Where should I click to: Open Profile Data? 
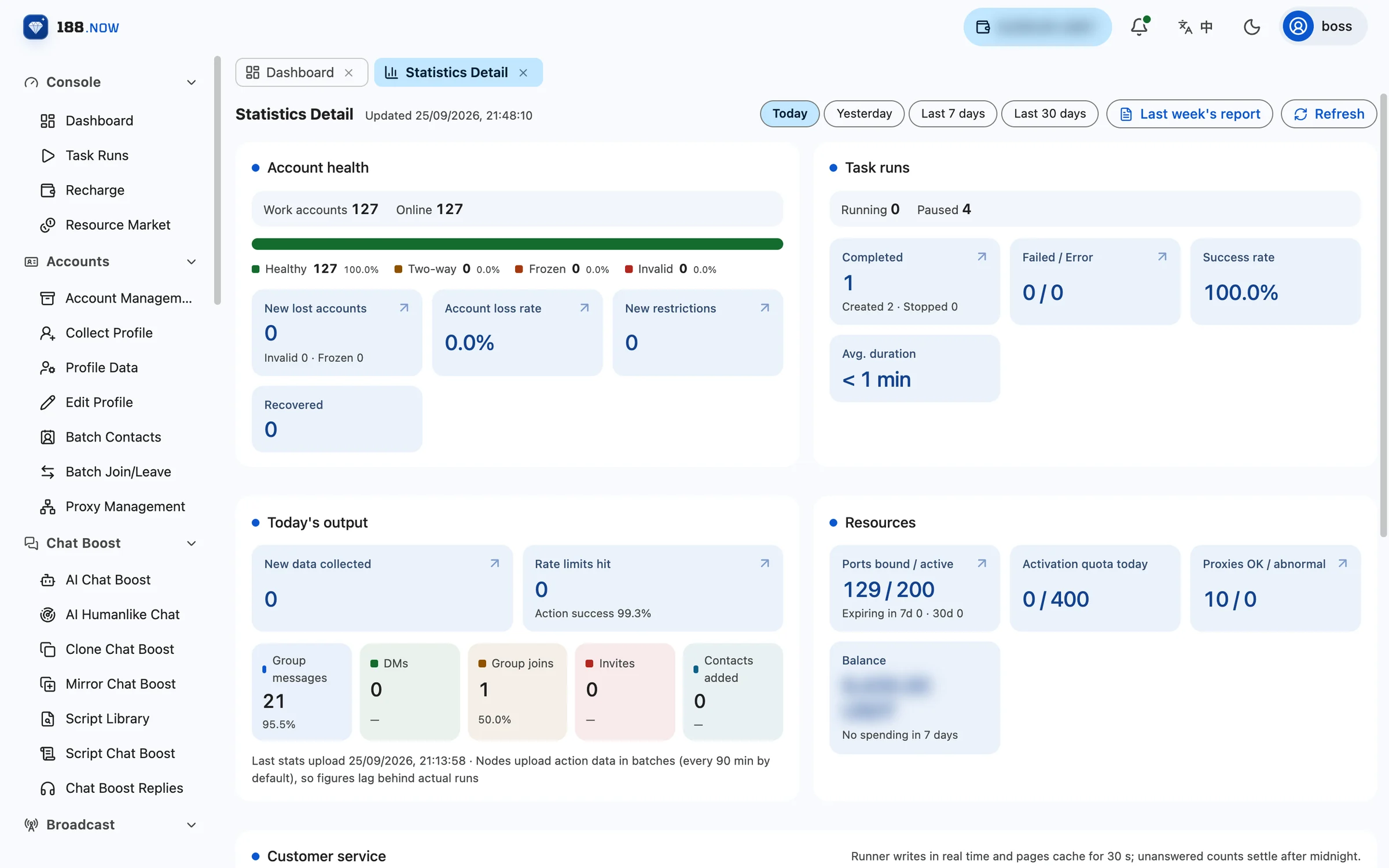pos(101,367)
